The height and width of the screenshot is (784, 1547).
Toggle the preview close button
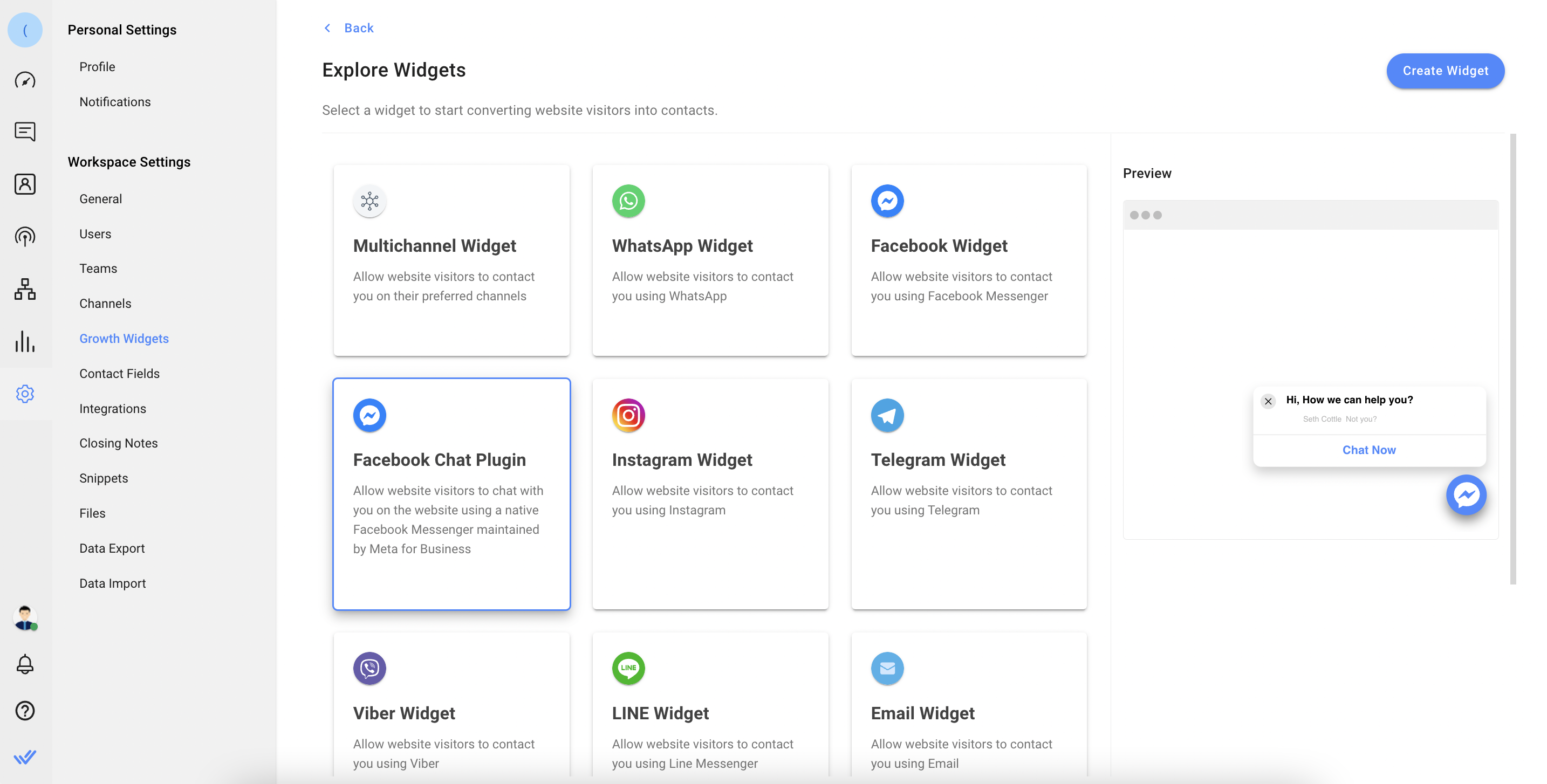tap(1268, 400)
